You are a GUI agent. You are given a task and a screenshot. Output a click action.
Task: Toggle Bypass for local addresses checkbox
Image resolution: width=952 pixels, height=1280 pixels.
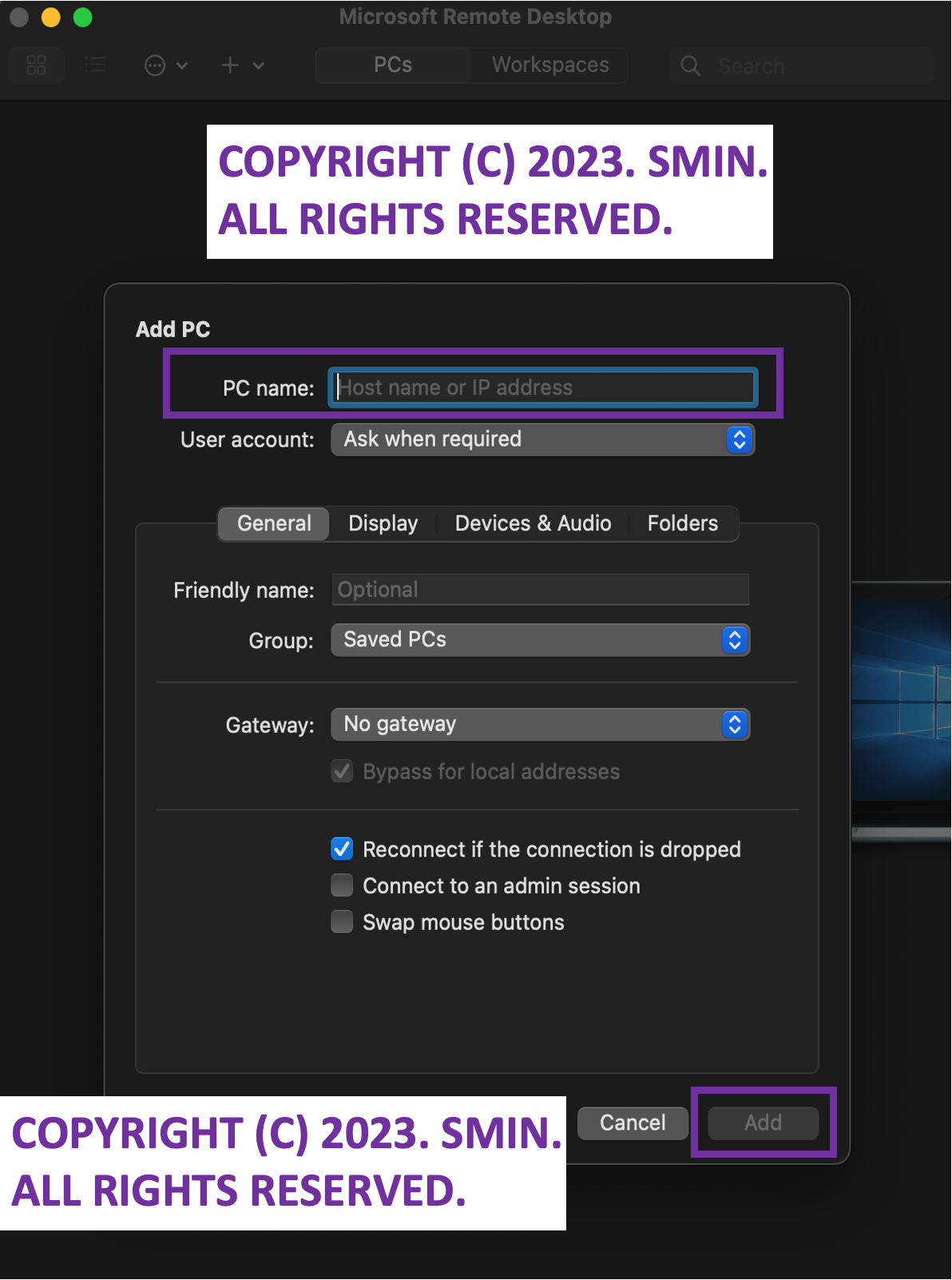point(342,772)
